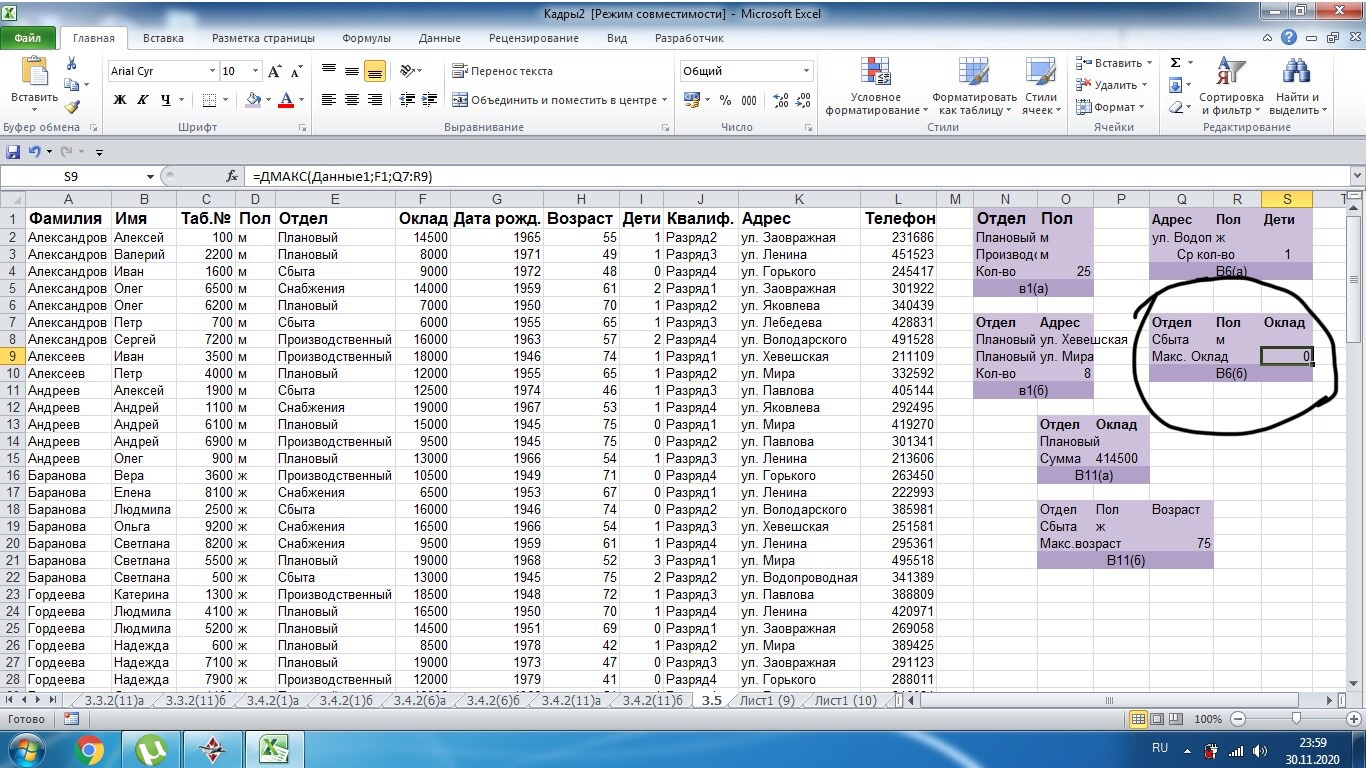Select sheet tab Лист1 (9)

coord(767,700)
